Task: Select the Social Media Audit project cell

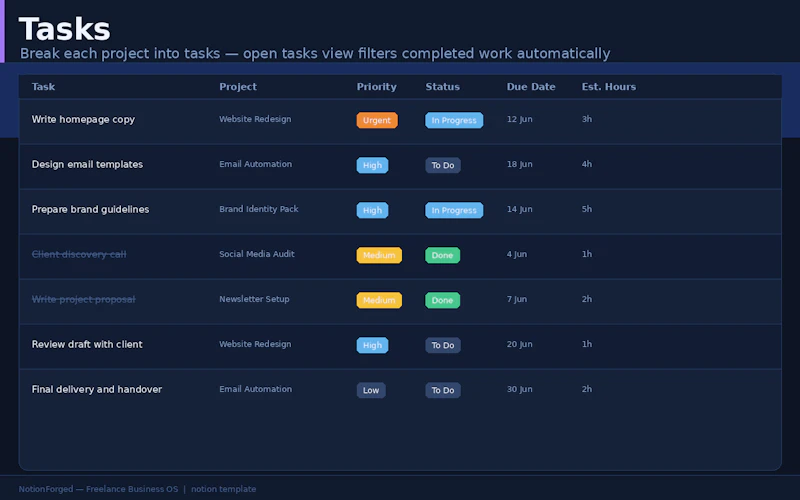Action: click(x=257, y=254)
